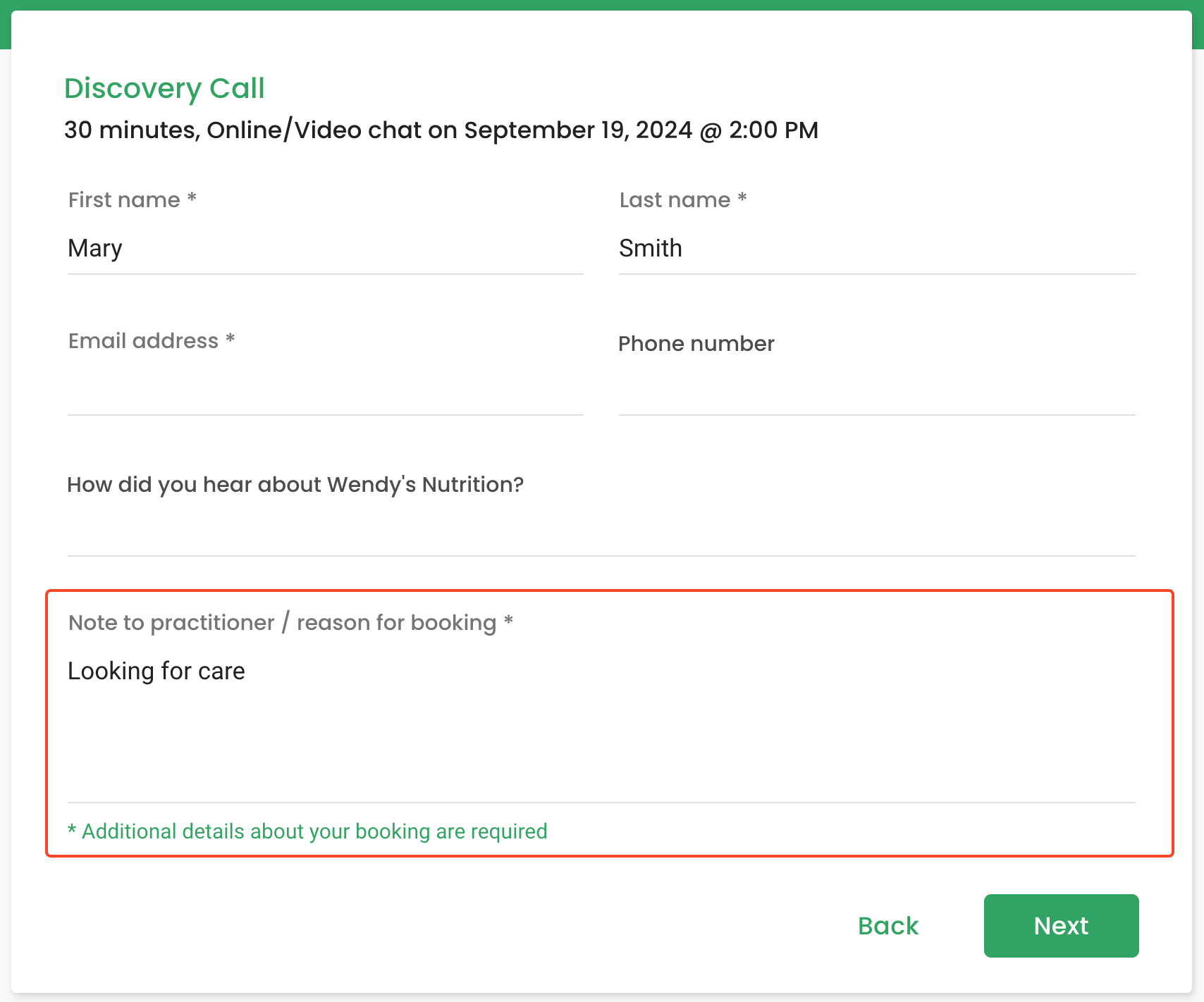Viewport: 1204px width, 1002px height.
Task: Focus the Last name field containing Smith
Action: [877, 249]
